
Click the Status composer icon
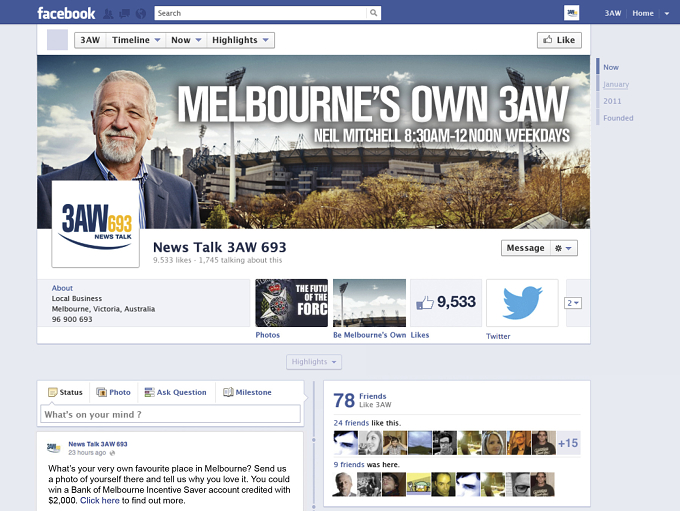coord(52,392)
